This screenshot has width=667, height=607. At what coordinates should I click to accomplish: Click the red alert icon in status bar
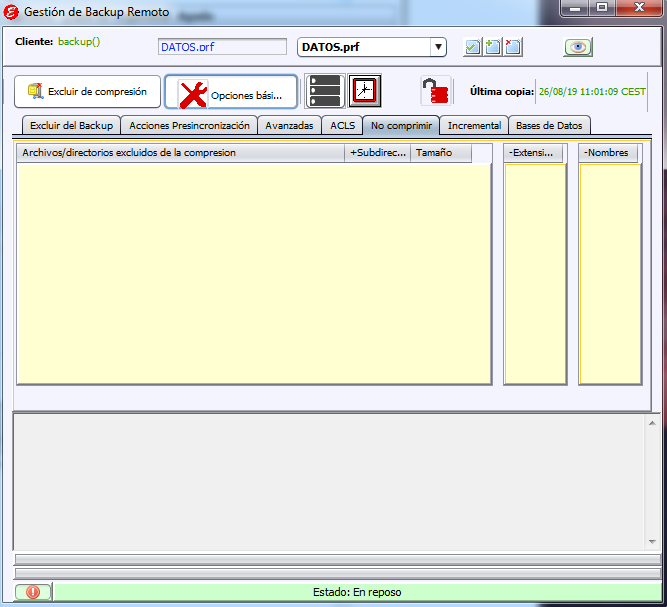pyautogui.click(x=33, y=592)
